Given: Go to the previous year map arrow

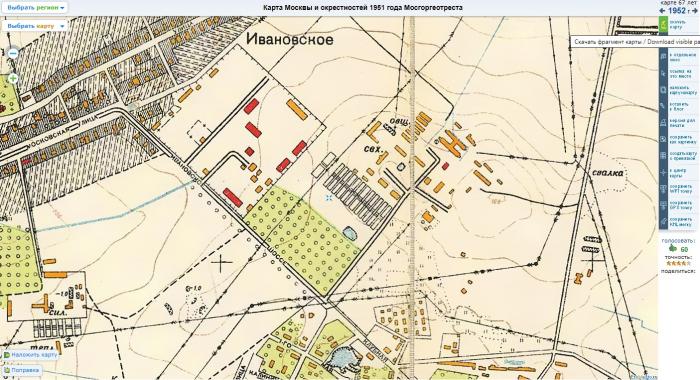Looking at the screenshot, I should pos(662,11).
